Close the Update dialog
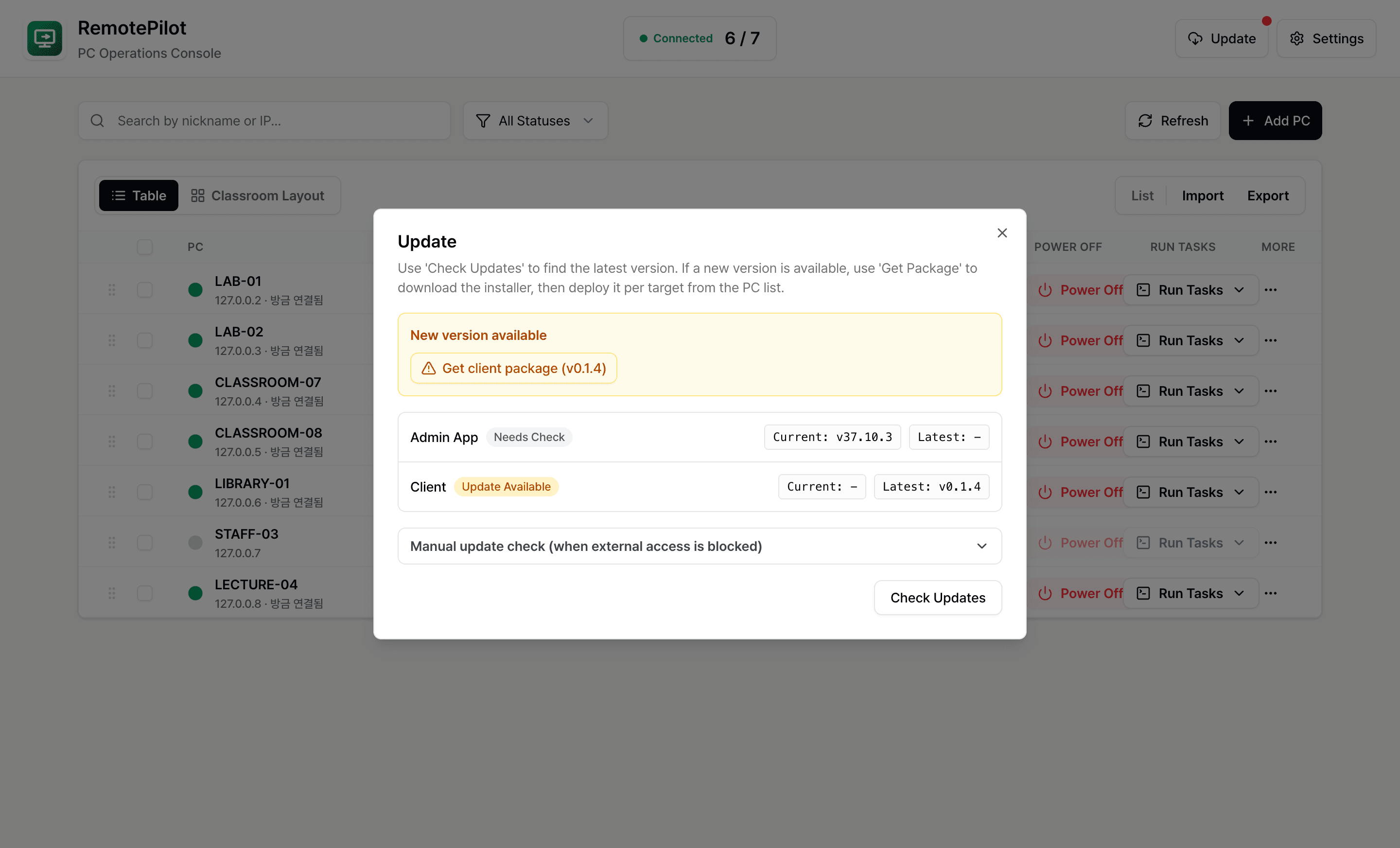This screenshot has height=848, width=1400. click(1002, 233)
